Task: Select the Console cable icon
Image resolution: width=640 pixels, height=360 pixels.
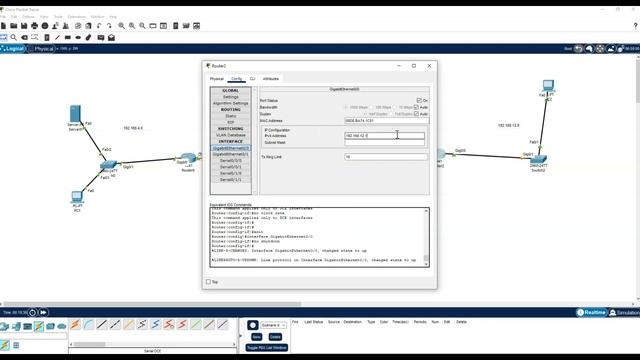Action: pyautogui.click(x=89, y=324)
